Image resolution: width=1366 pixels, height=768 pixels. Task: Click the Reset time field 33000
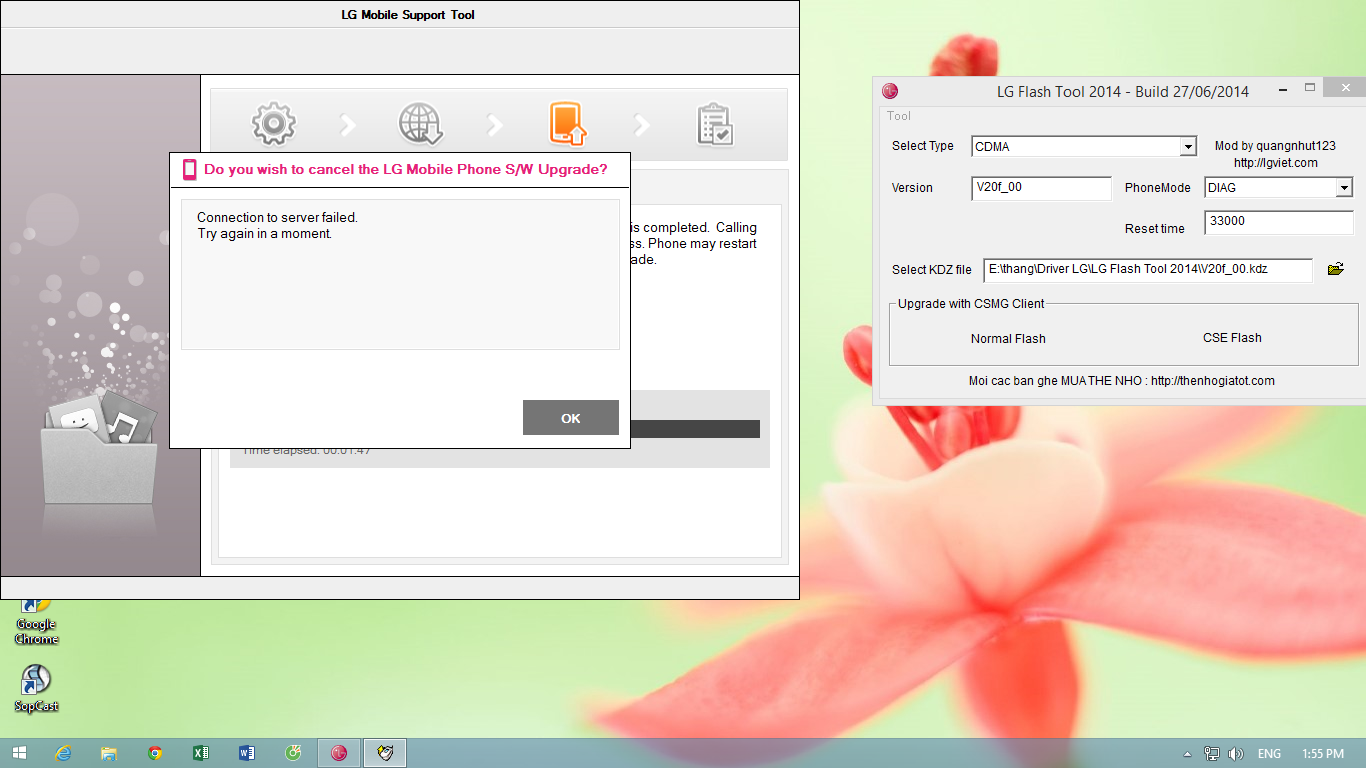point(1279,222)
